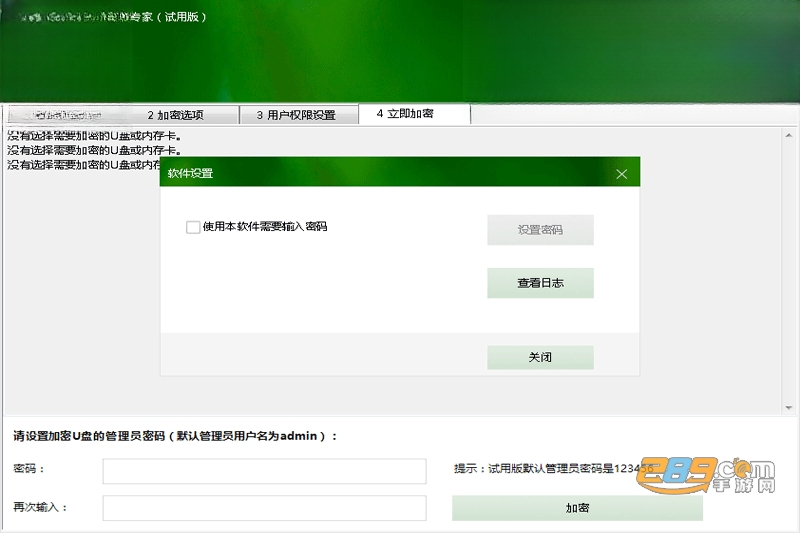Close the 软件设置 dialog with X
The width and height of the screenshot is (800, 533).
click(621, 174)
